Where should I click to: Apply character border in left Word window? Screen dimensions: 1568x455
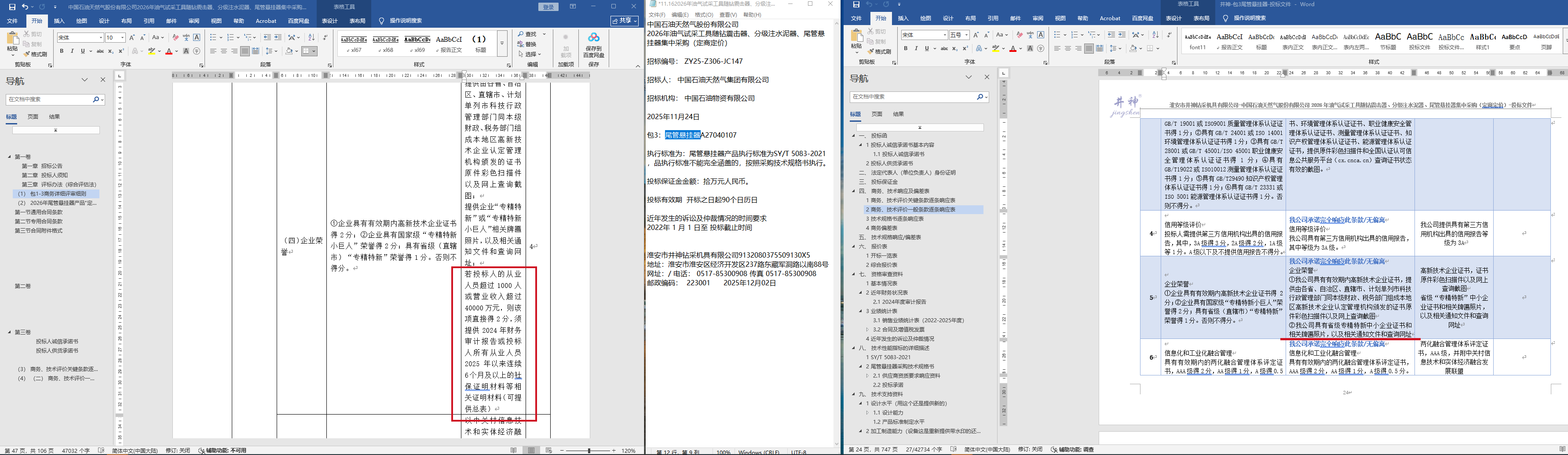(x=197, y=38)
